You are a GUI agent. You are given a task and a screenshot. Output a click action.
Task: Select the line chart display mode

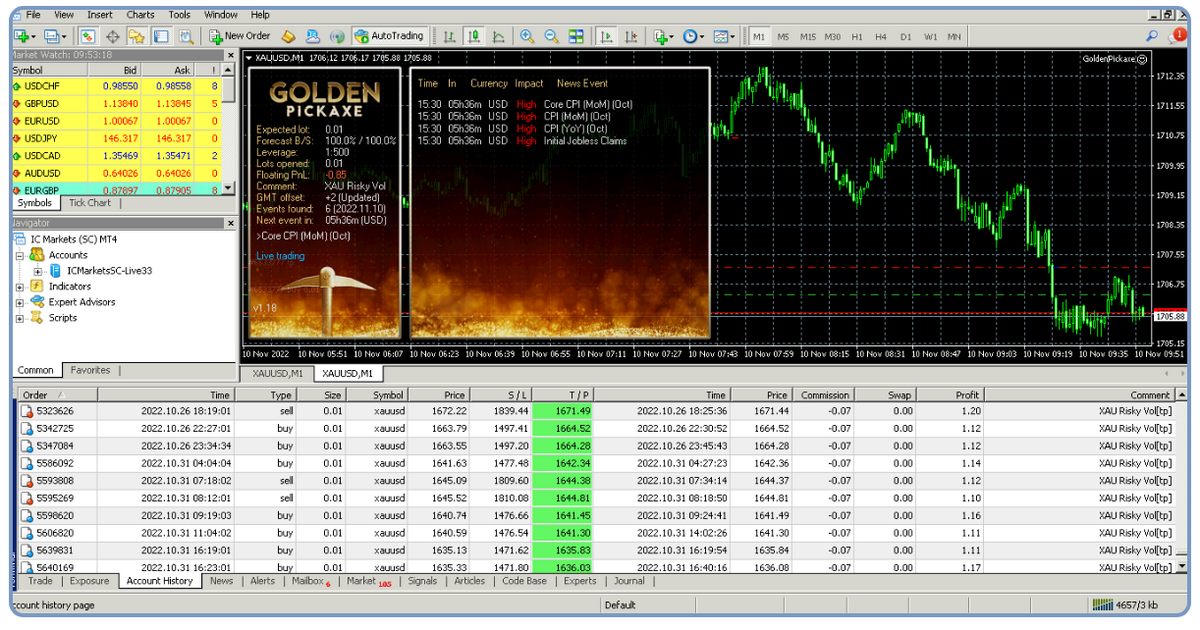tap(497, 35)
